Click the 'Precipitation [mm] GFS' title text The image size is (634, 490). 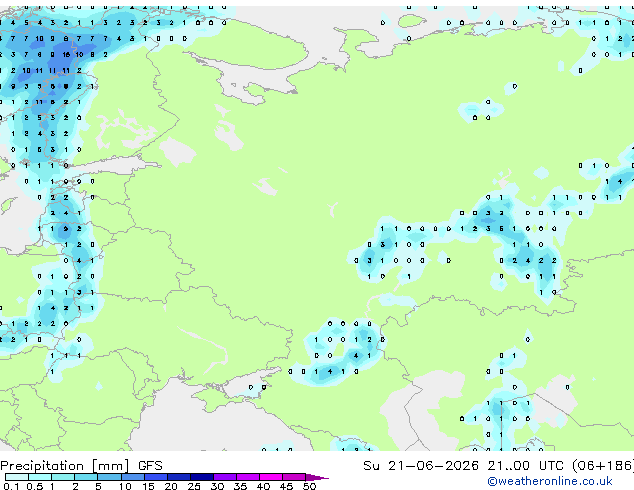pos(81,466)
